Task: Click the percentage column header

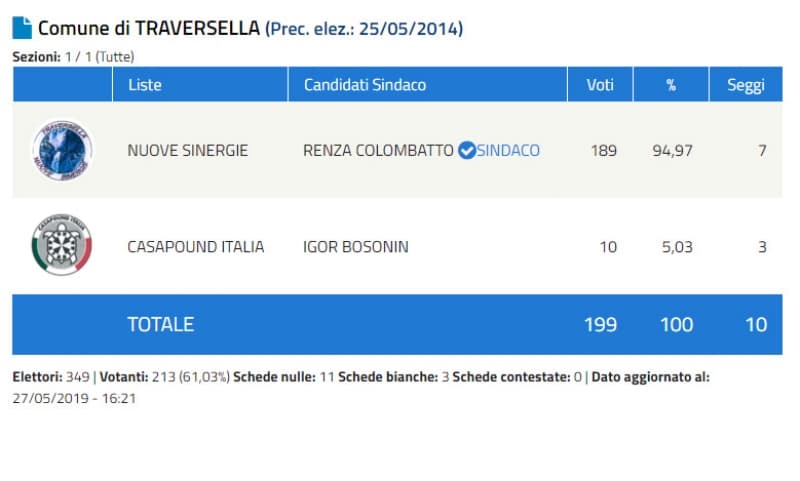Action: [x=671, y=85]
